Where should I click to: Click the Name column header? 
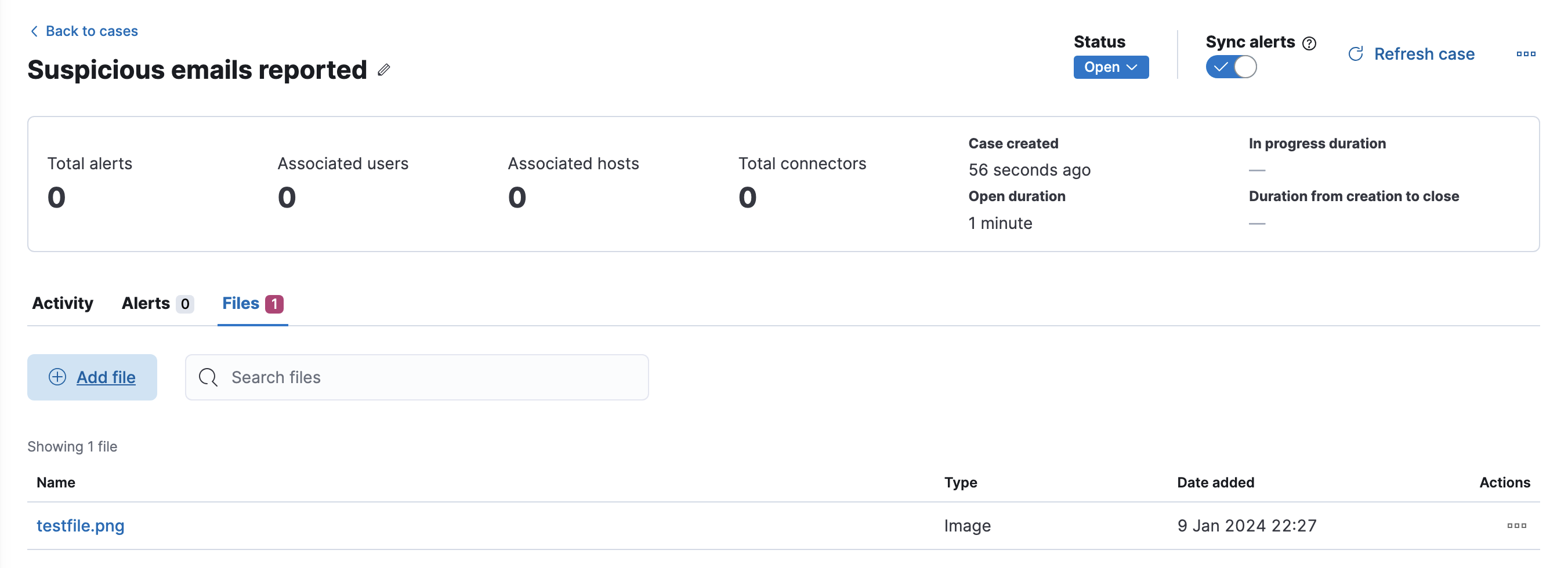pyautogui.click(x=56, y=482)
